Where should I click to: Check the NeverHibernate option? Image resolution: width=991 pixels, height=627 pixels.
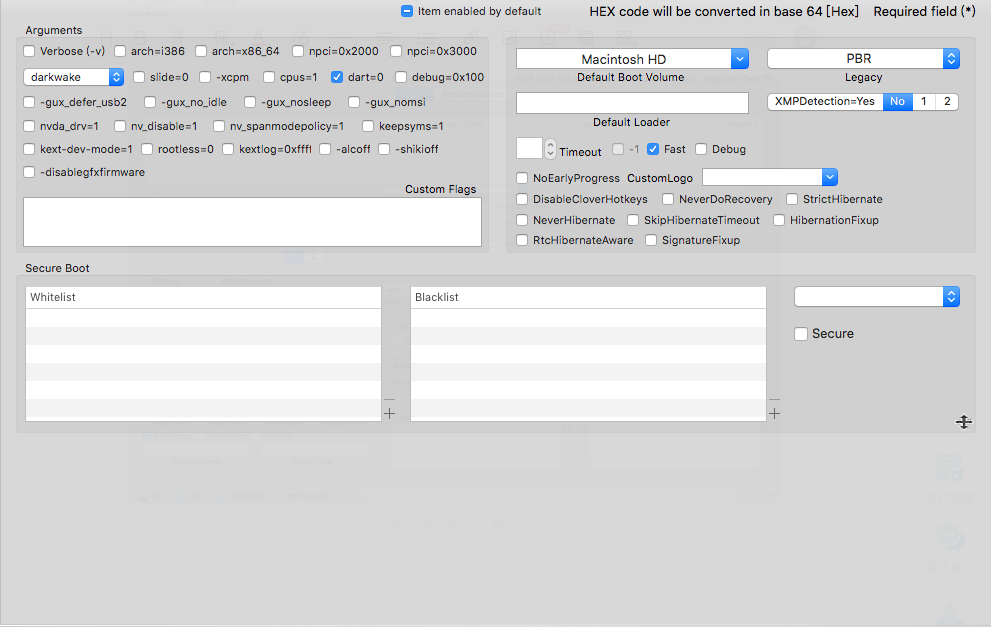[x=522, y=220]
